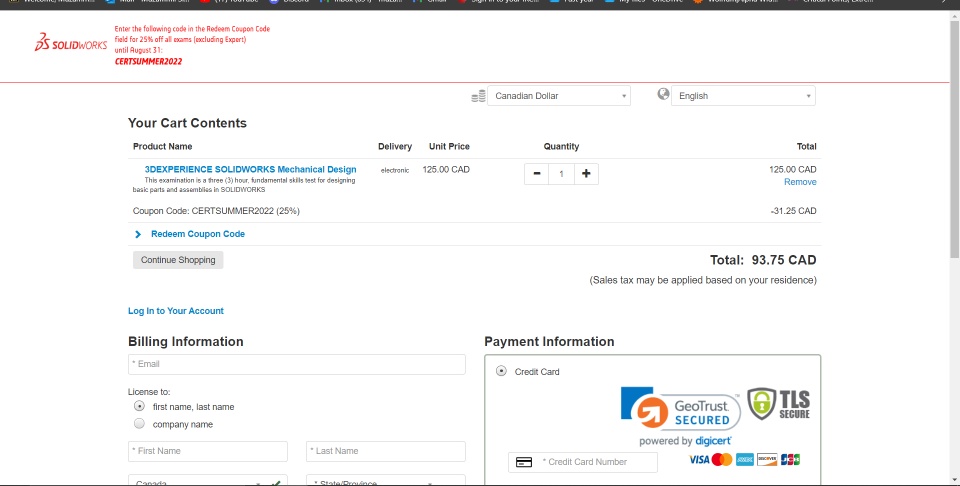Click the Product Name column header
The height and width of the screenshot is (486, 960).
(x=162, y=146)
